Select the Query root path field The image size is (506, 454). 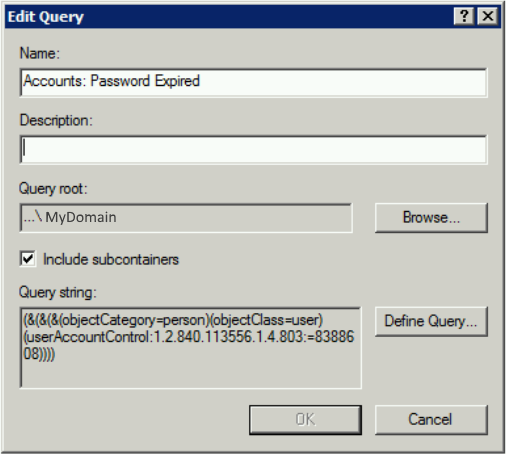coord(186,218)
